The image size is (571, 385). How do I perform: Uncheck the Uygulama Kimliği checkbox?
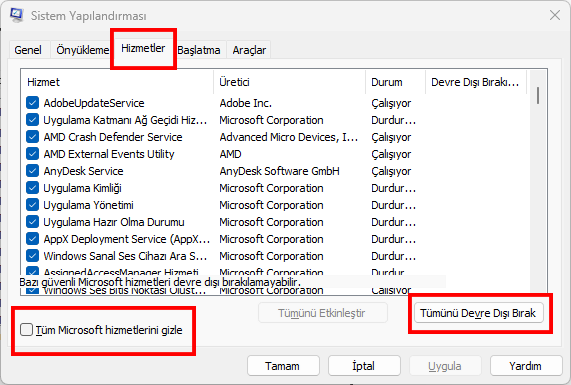(32, 188)
